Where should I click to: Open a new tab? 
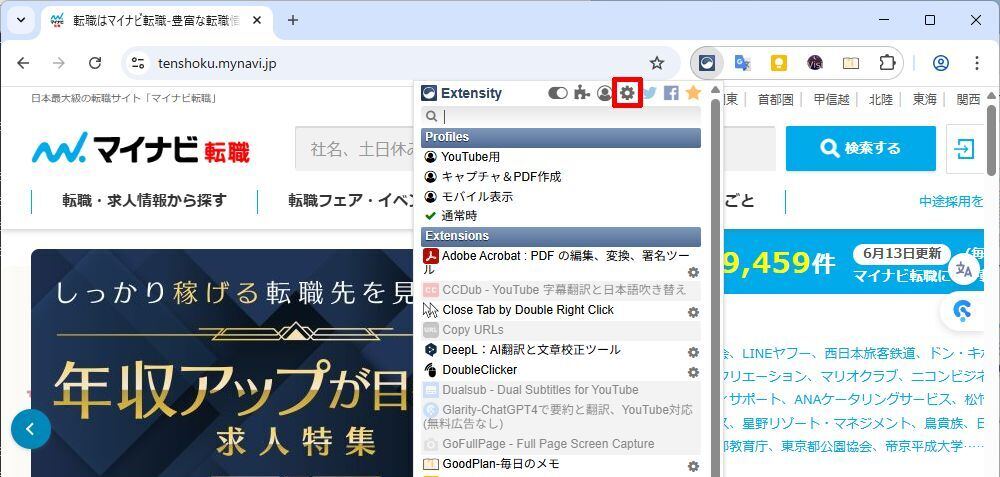pos(293,20)
